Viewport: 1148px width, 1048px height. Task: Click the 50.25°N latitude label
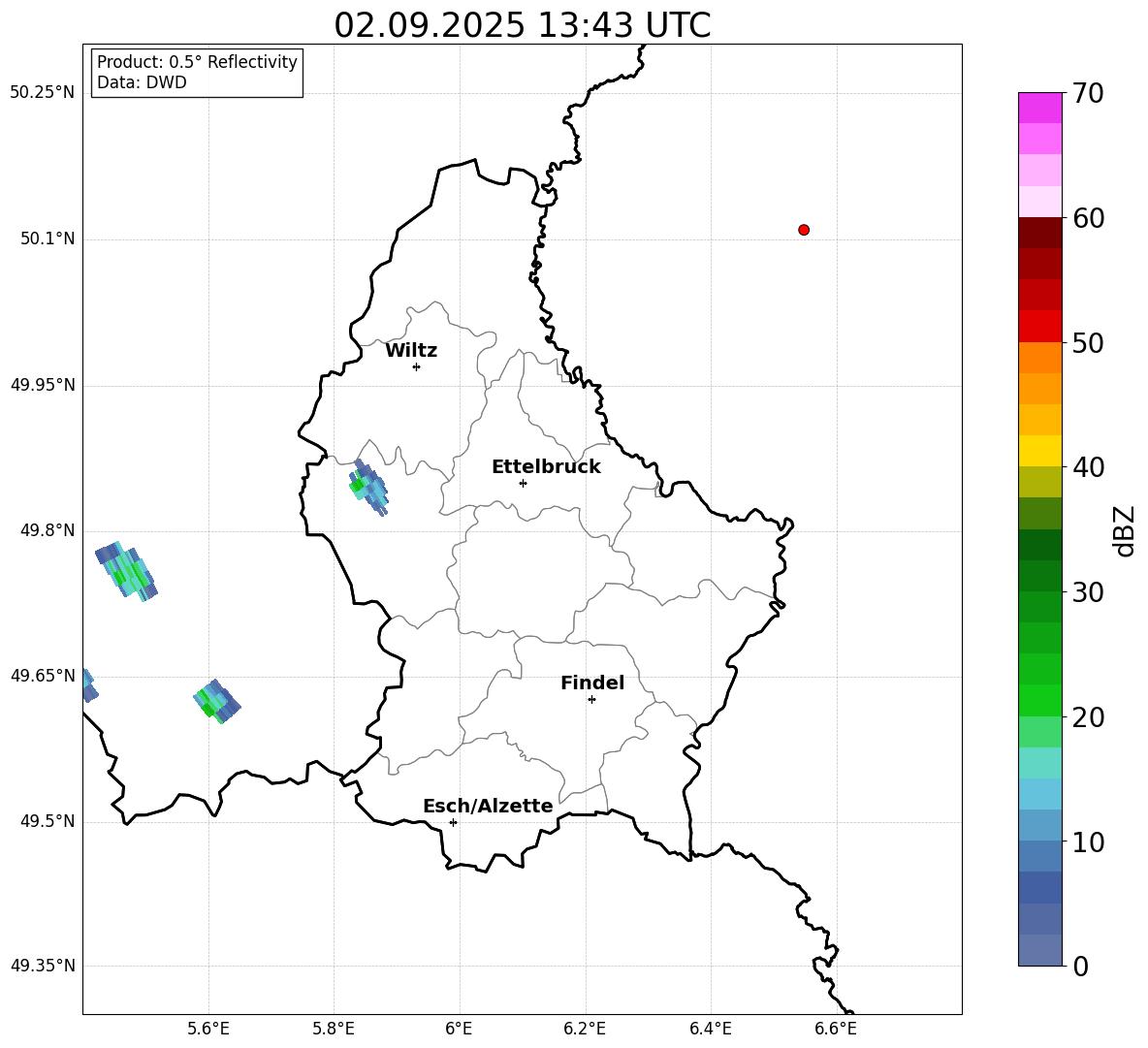42,93
